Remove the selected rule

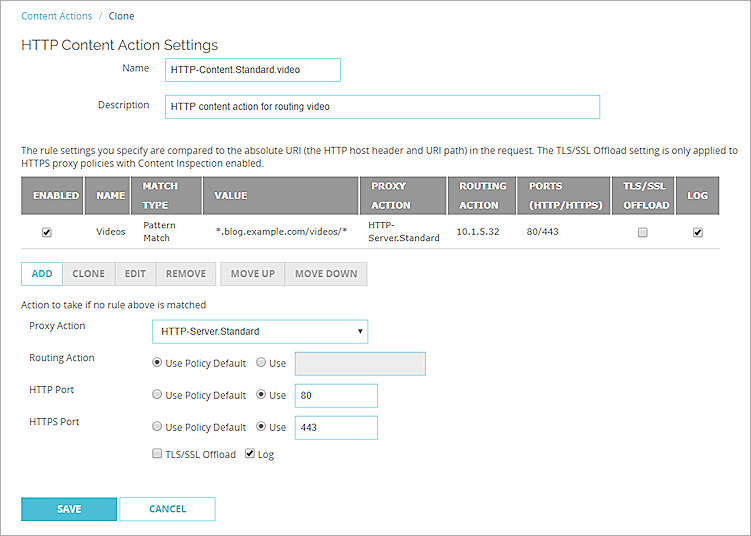pos(186,274)
